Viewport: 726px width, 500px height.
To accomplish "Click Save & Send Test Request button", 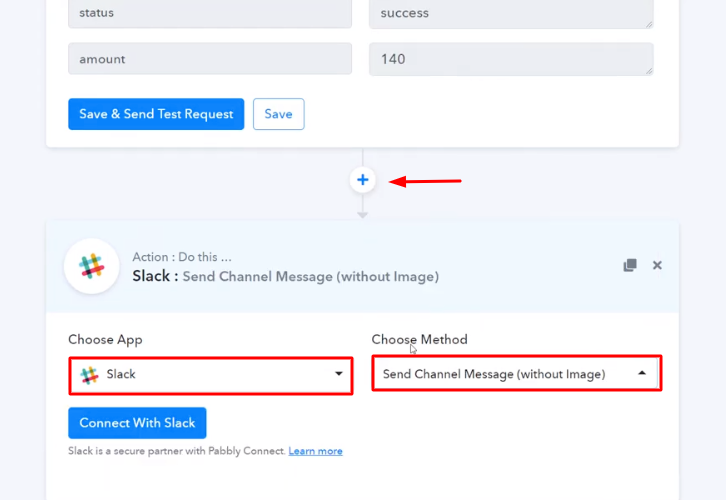I will (x=156, y=114).
